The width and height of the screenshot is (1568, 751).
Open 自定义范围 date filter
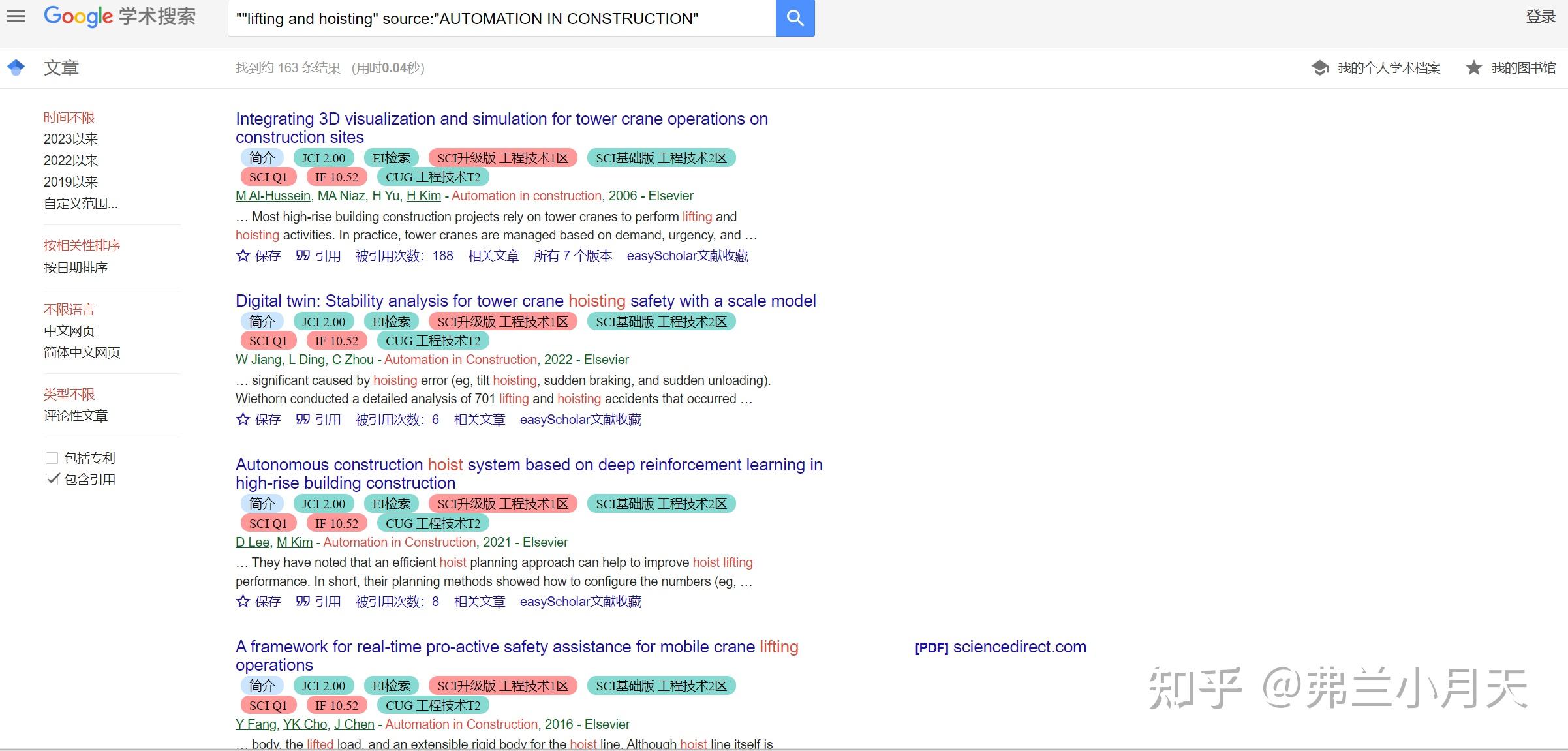pyautogui.click(x=81, y=204)
